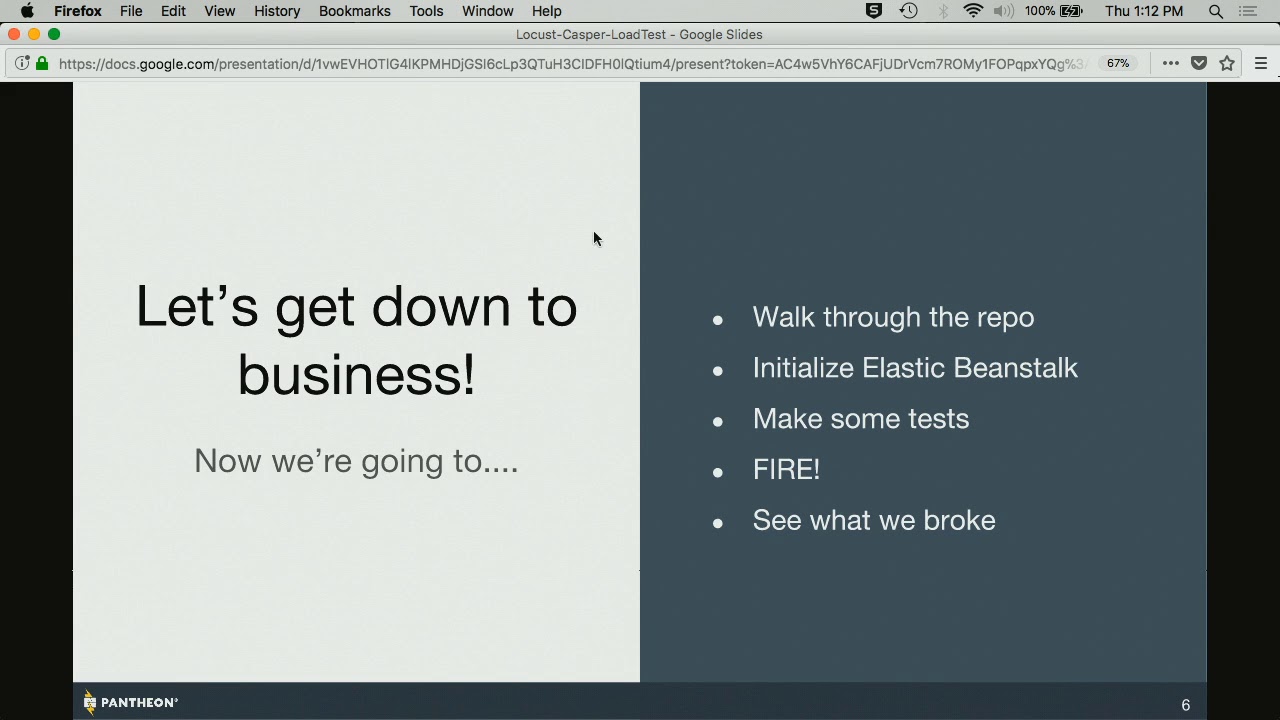Click the Thu 1:12 PM clock
This screenshot has width=1280, height=720.
point(1144,11)
